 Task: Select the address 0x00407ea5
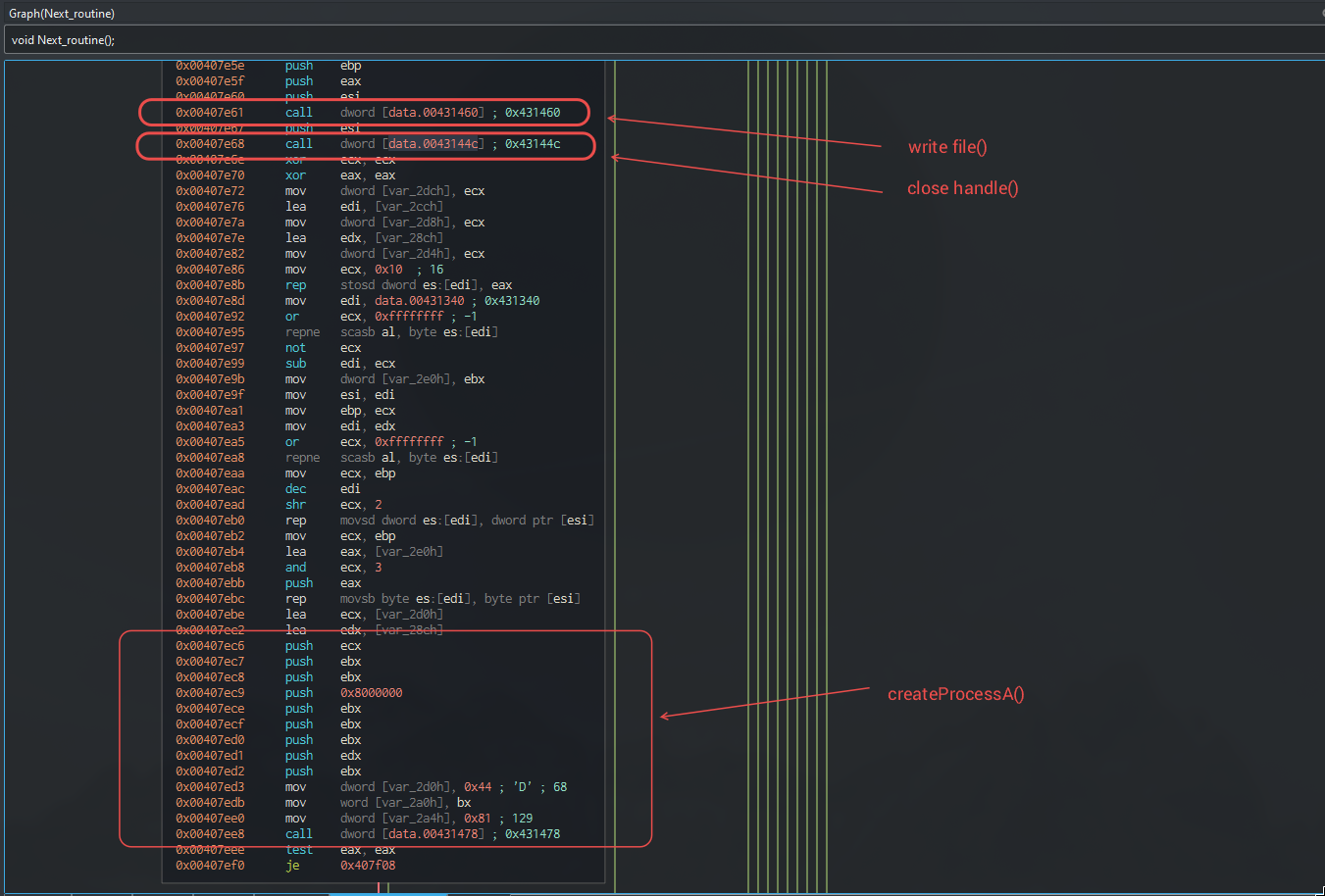pos(210,442)
